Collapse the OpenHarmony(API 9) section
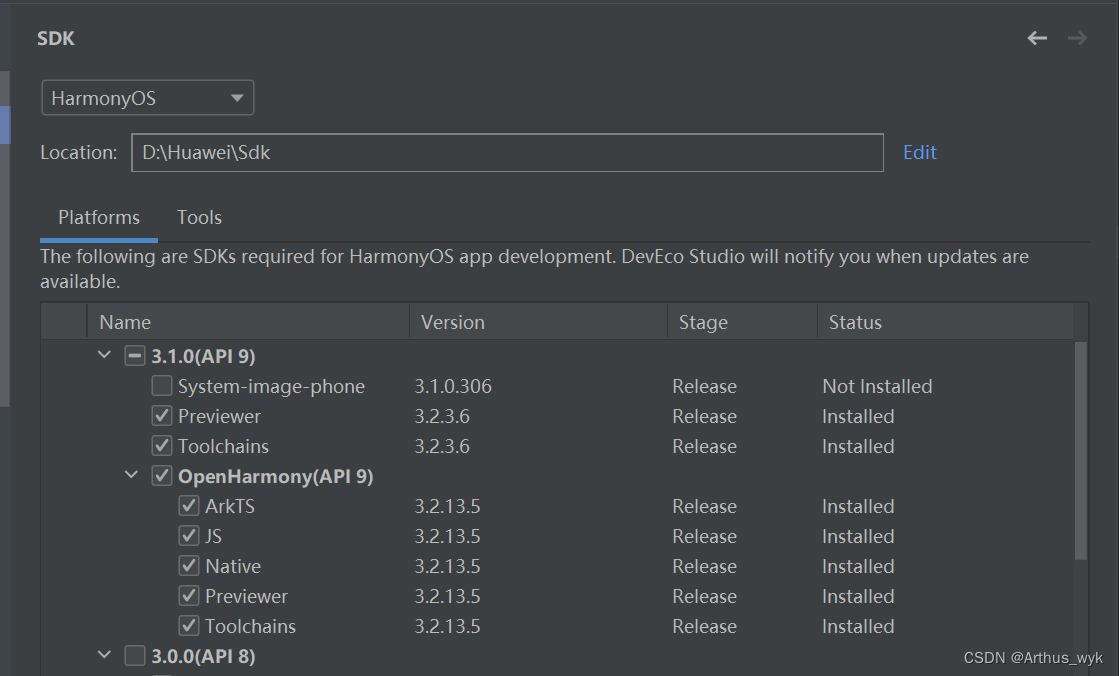Screen dimensions: 1119x676 (132, 476)
